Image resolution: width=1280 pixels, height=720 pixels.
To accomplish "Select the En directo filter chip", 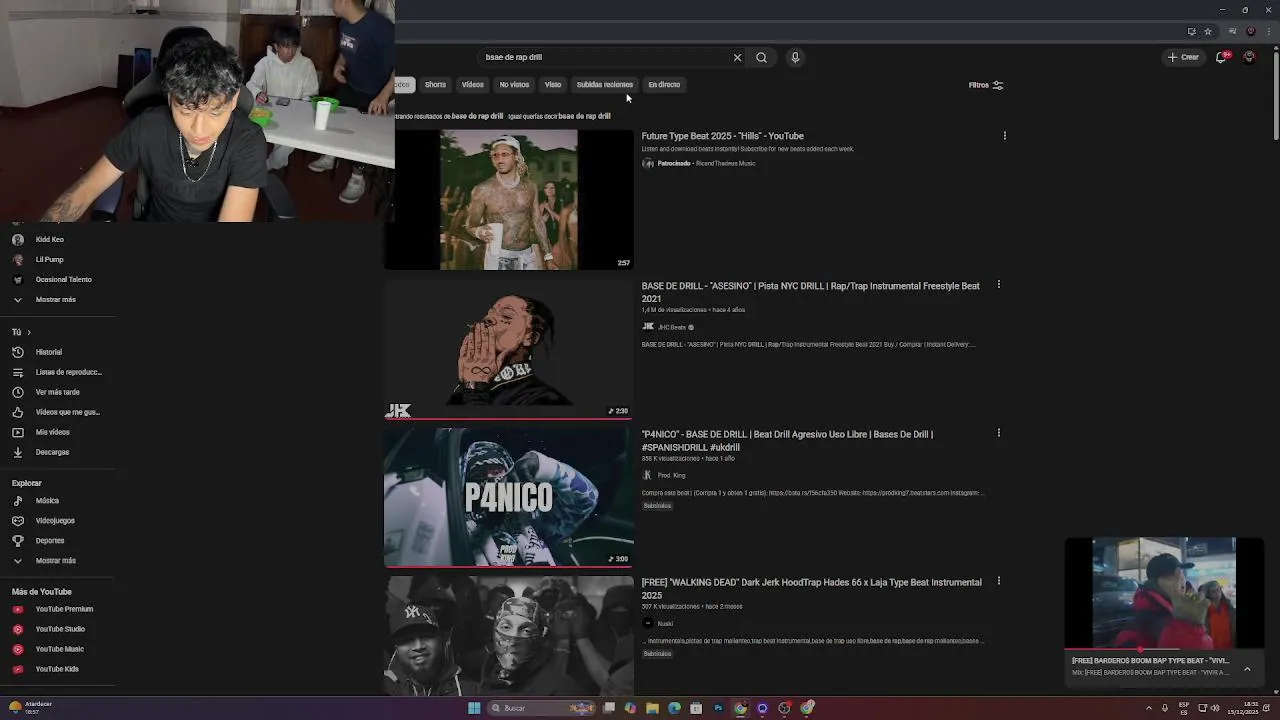I will tap(664, 85).
